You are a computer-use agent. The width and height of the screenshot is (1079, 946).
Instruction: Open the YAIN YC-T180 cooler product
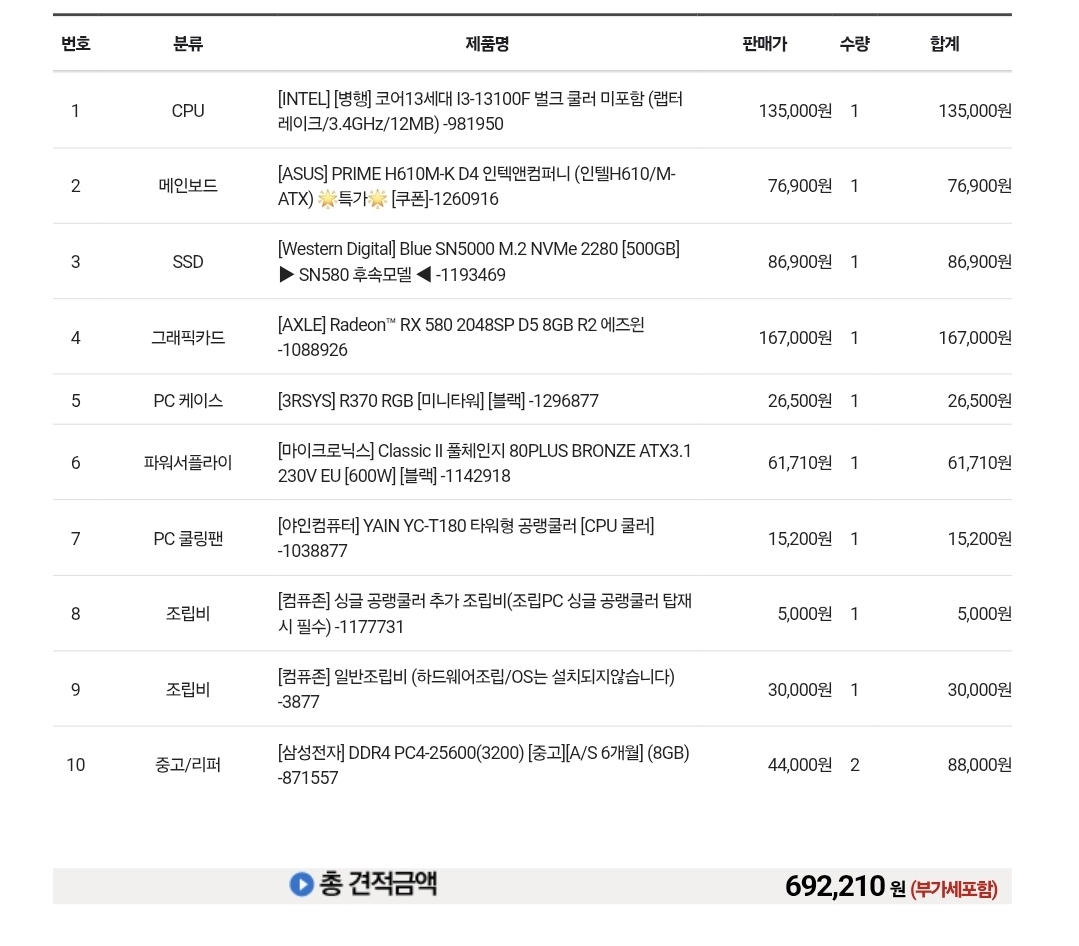466,538
